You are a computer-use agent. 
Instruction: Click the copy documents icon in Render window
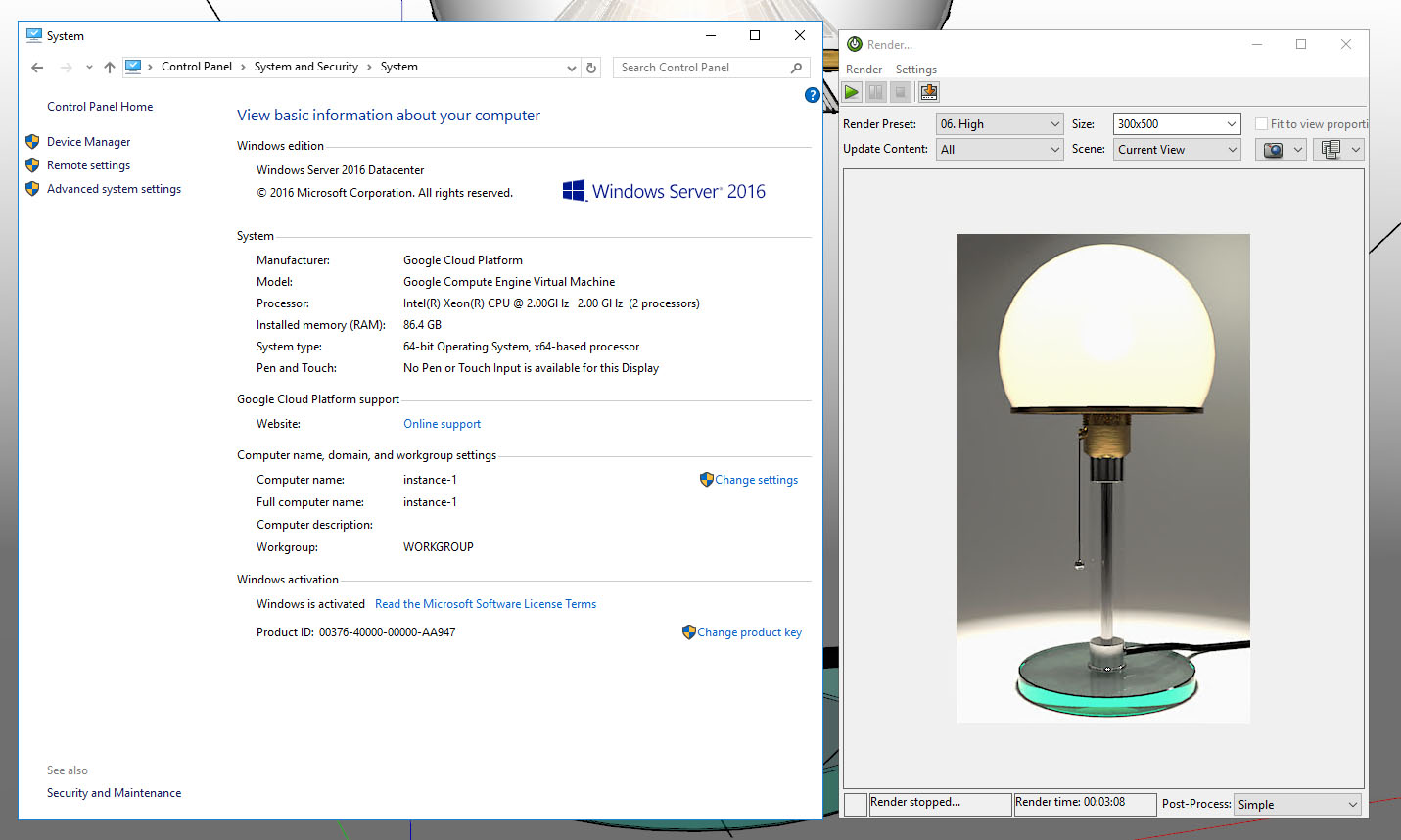pos(1331,150)
